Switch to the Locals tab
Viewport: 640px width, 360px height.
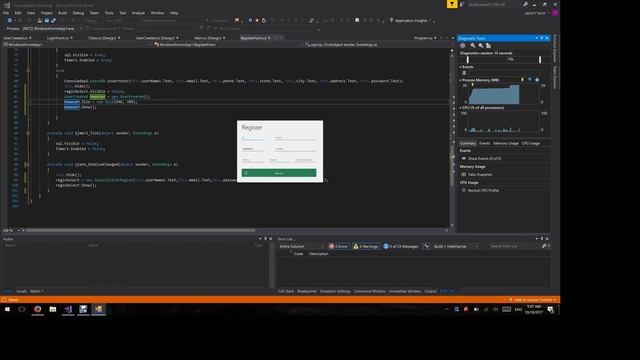point(21,291)
